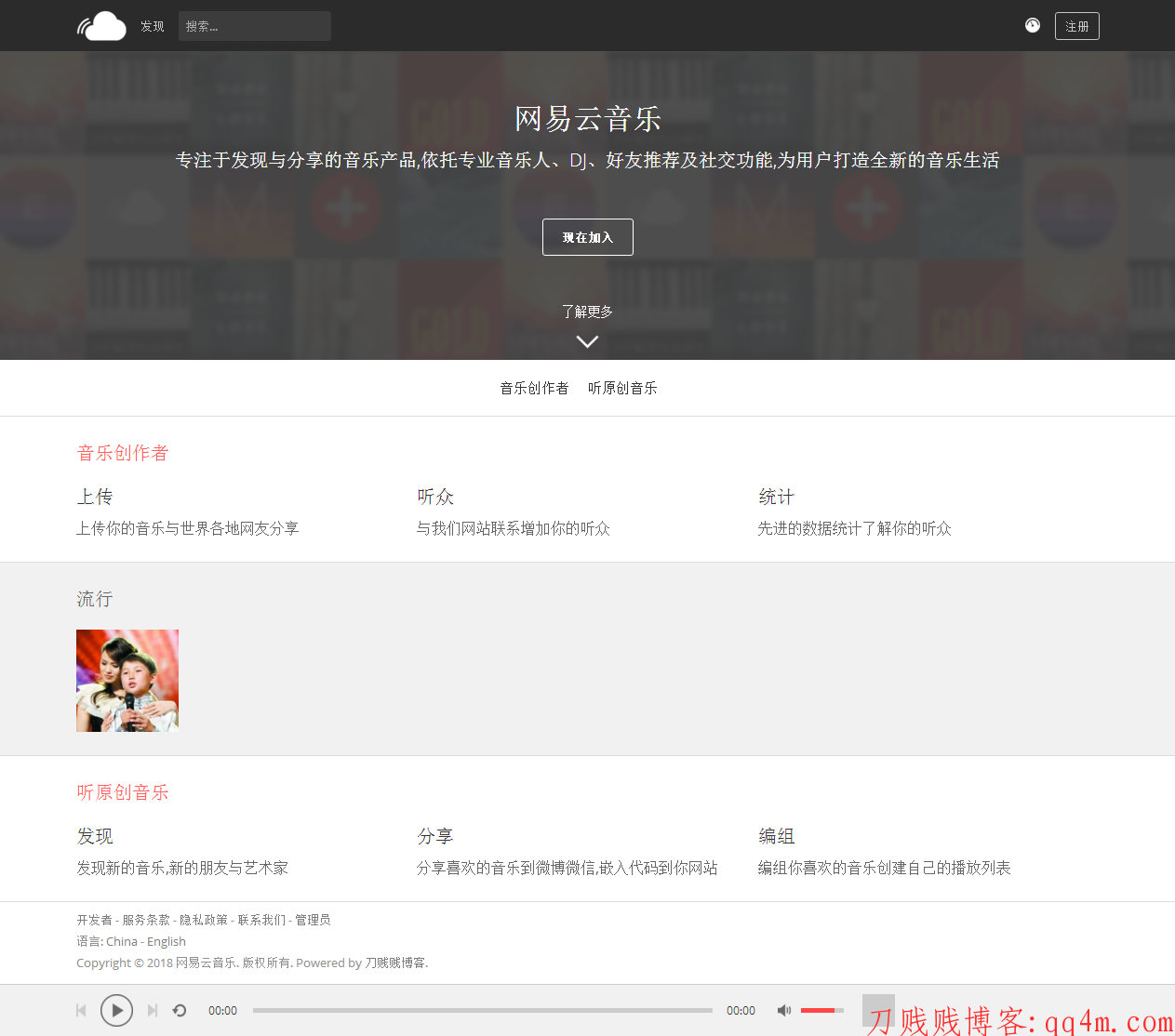Open the 开发者 footer link
This screenshot has height=1036, width=1175.
(x=94, y=920)
